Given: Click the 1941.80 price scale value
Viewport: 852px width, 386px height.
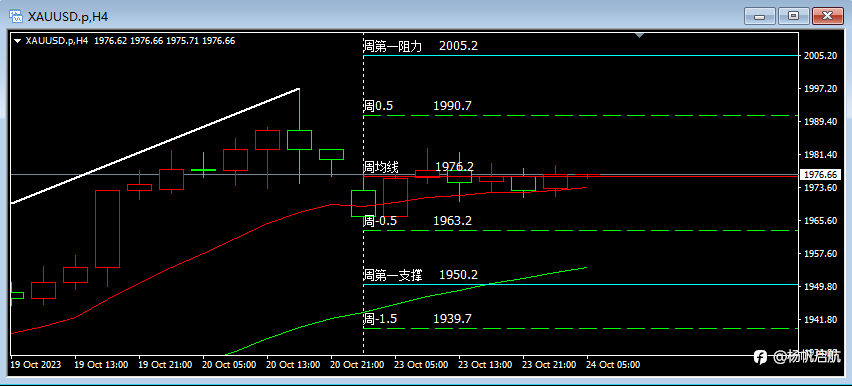Looking at the screenshot, I should click(820, 320).
